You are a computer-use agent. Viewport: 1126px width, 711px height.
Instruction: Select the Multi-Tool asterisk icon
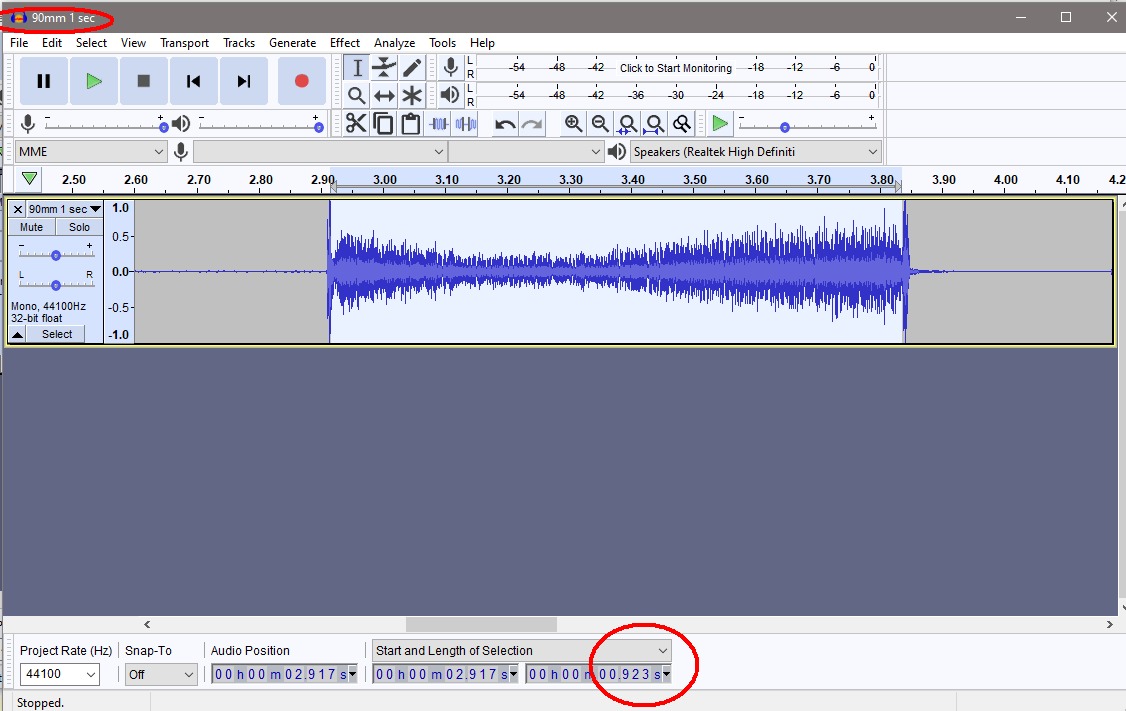tap(412, 96)
